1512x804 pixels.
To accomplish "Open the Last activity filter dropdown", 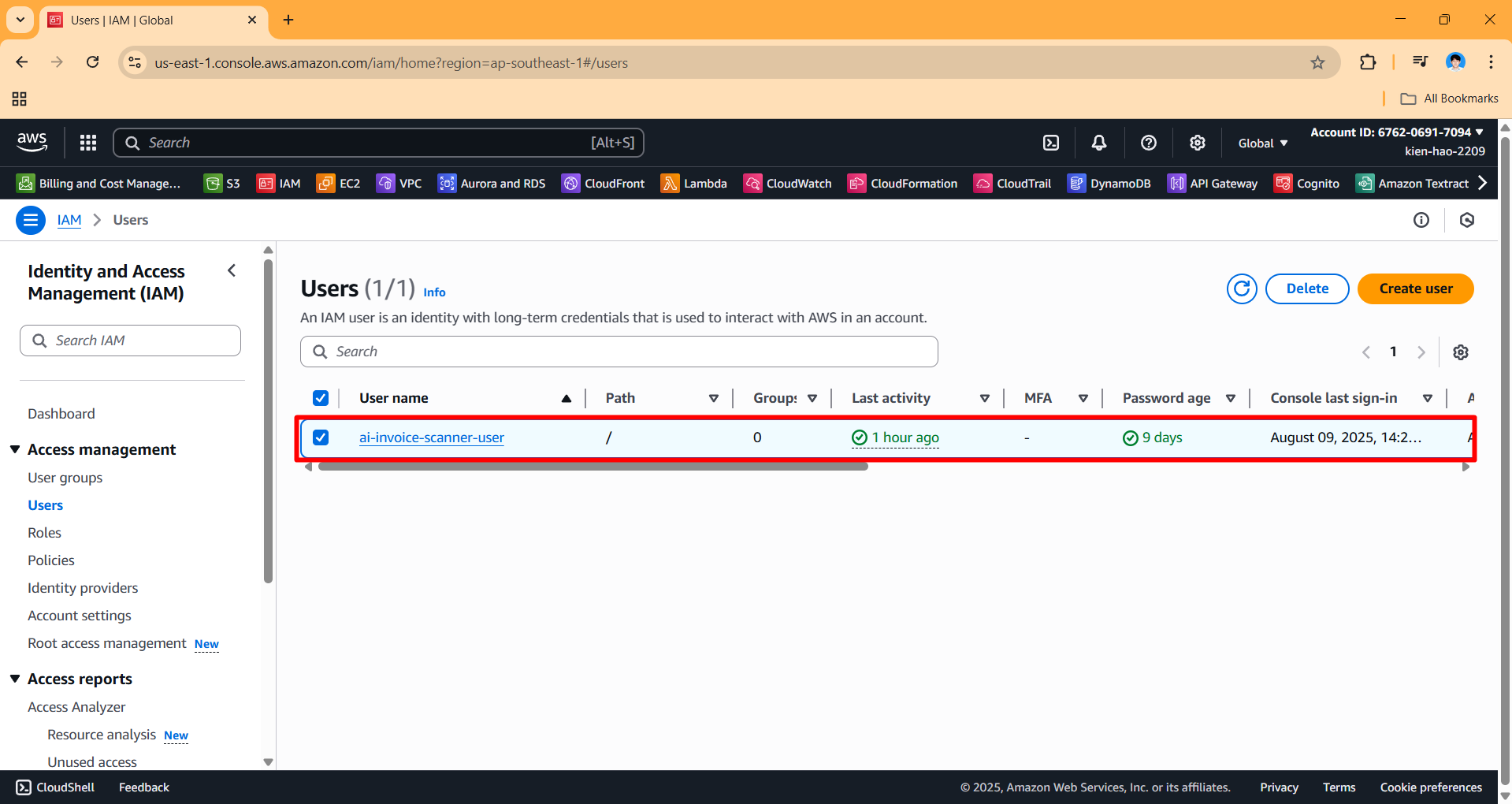I will pos(984,398).
